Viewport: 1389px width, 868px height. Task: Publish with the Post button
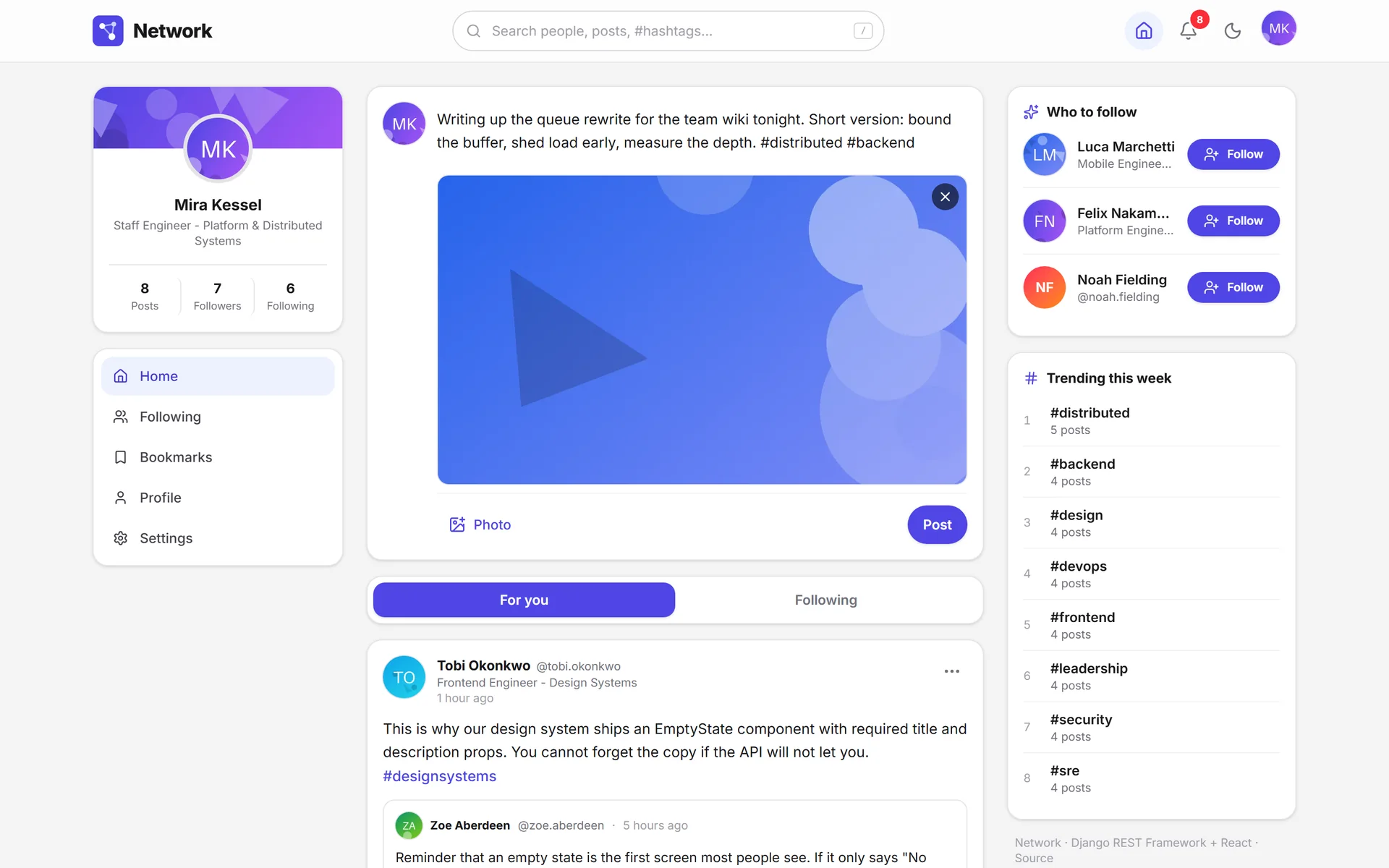pos(937,524)
